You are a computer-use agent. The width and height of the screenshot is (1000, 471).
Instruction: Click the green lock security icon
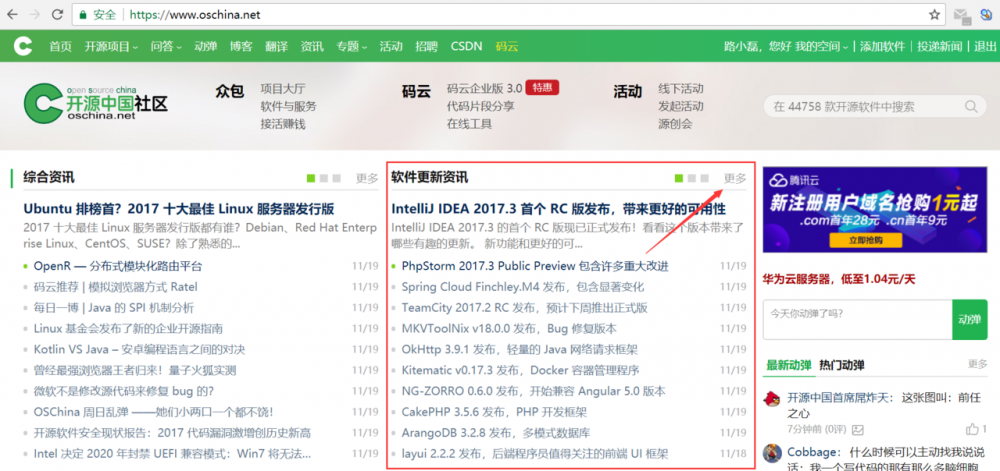pos(82,15)
